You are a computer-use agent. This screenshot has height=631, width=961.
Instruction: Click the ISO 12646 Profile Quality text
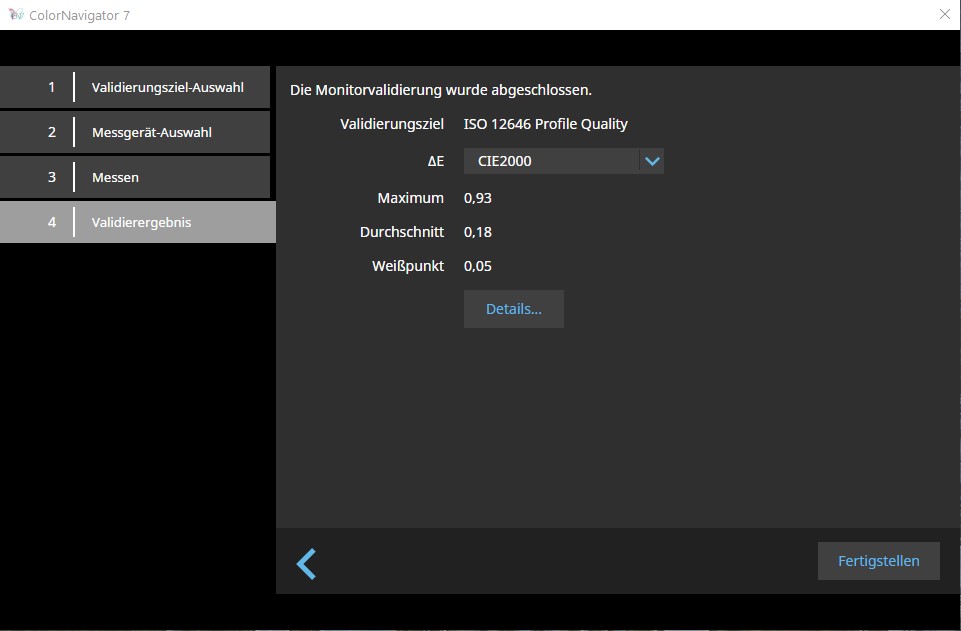click(545, 124)
